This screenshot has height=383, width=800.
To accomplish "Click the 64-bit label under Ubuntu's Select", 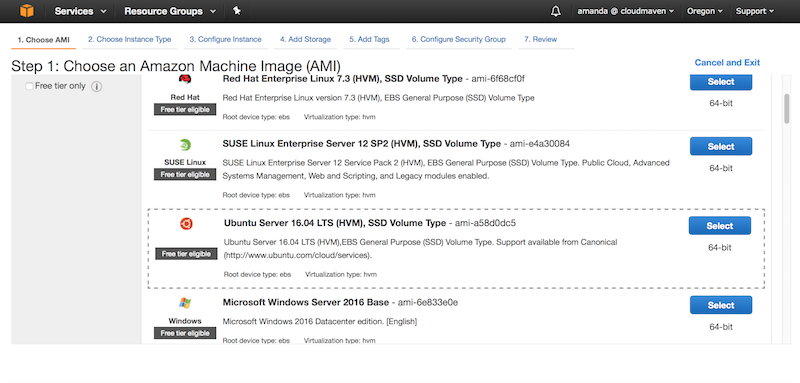I will [x=719, y=248].
